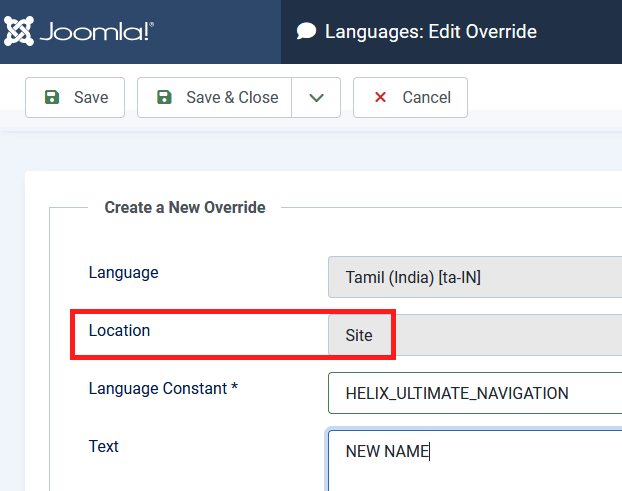Screen dimensions: 622x491
Task: Click the Tamil (India) [ta-IN] language field
Action: [x=475, y=277]
